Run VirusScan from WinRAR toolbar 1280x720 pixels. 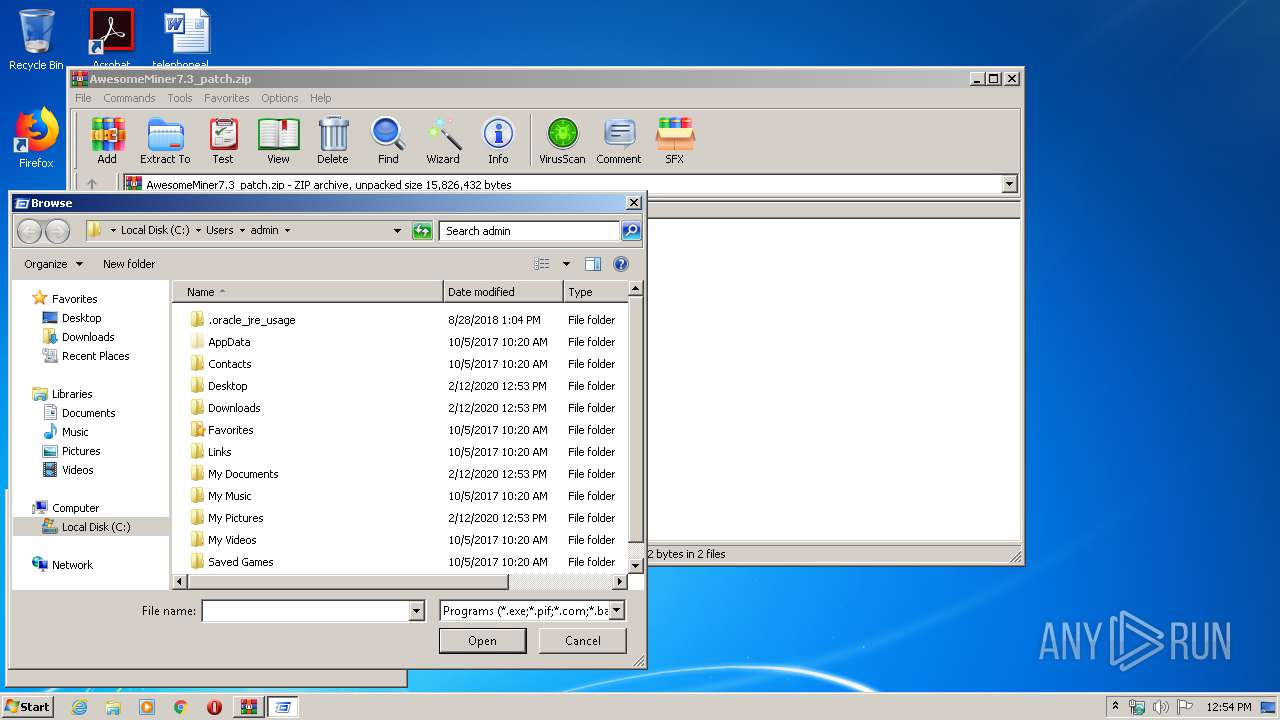click(562, 140)
